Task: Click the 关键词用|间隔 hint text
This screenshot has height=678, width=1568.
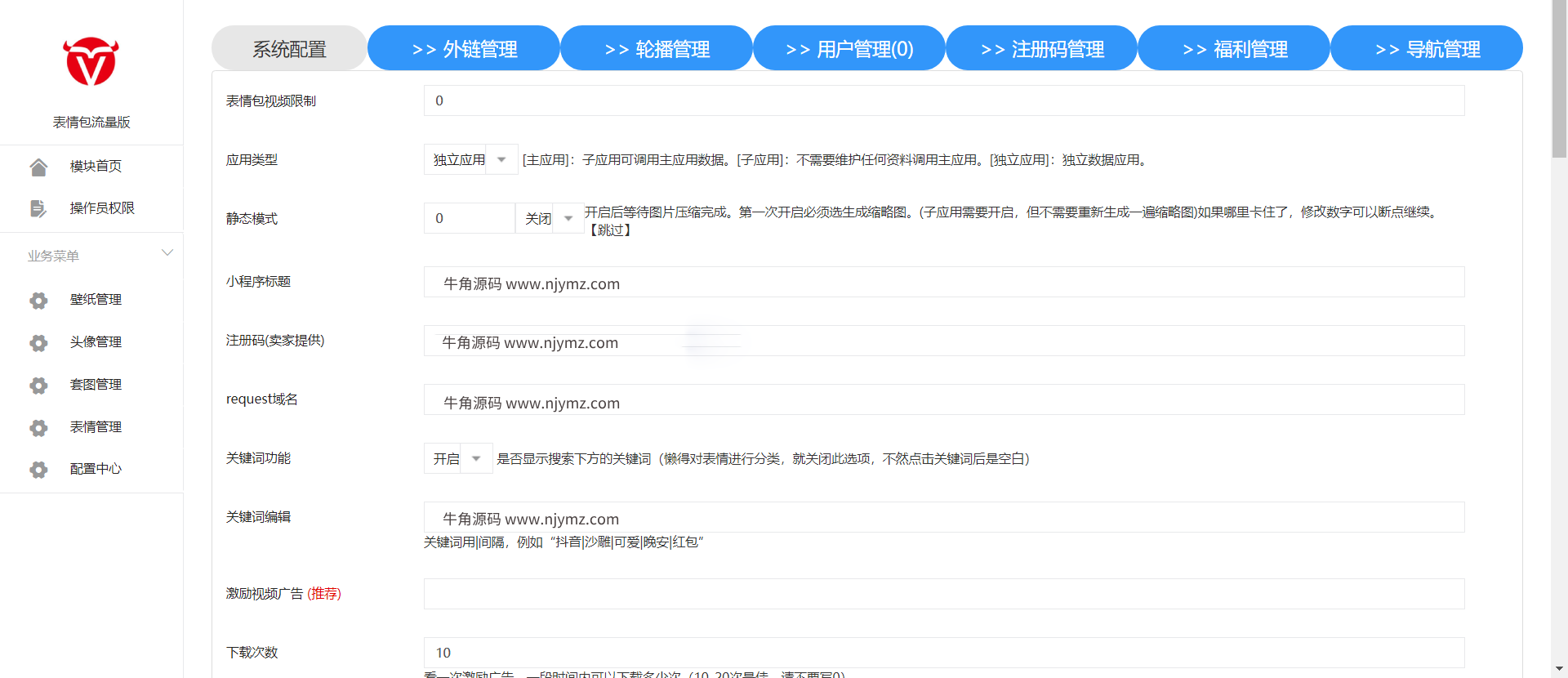Action: (x=563, y=542)
